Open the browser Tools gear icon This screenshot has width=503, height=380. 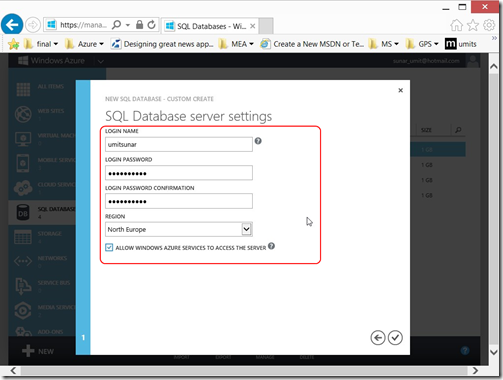(x=489, y=25)
